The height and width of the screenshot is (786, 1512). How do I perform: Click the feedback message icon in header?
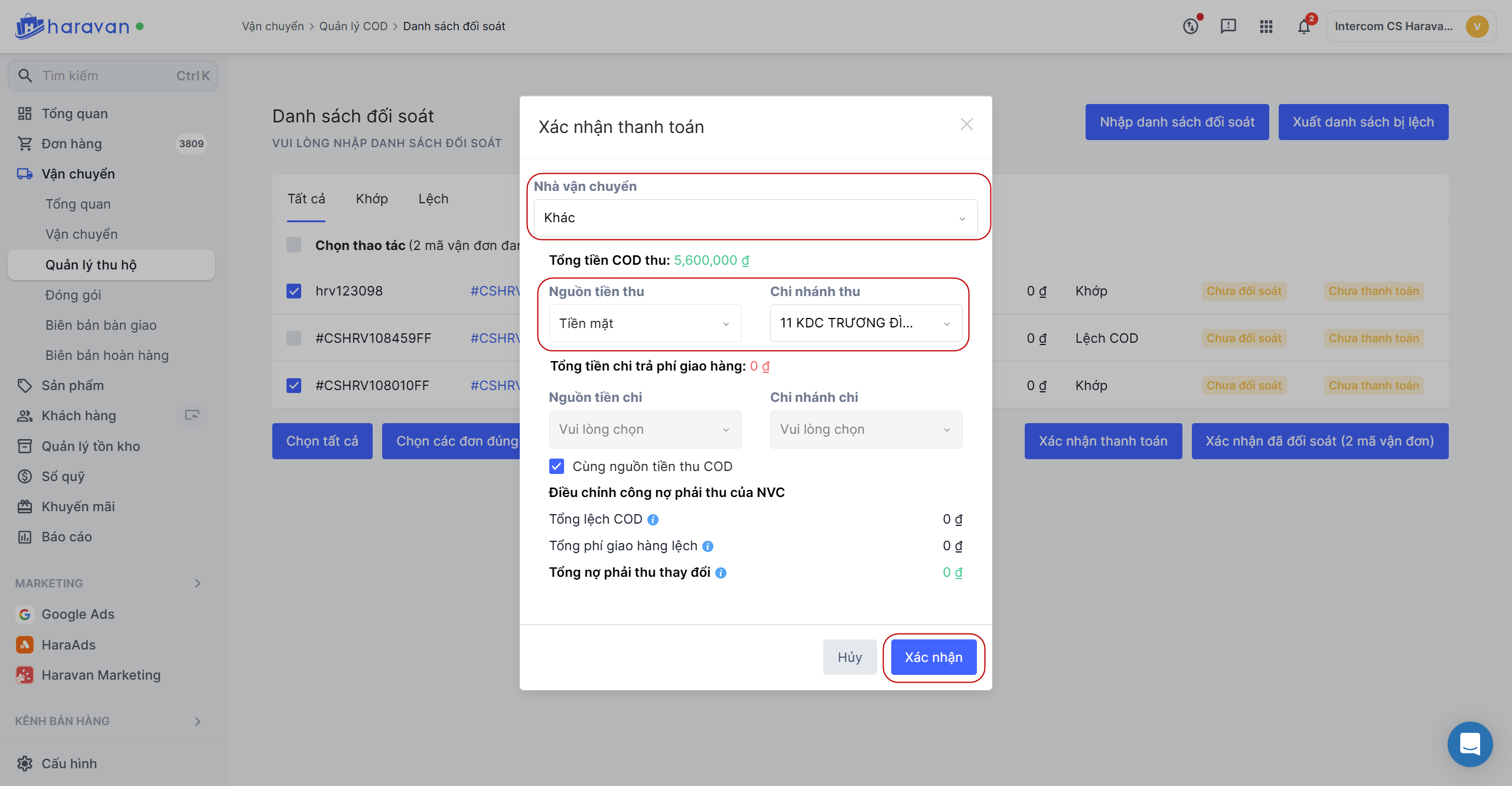pos(1228,27)
